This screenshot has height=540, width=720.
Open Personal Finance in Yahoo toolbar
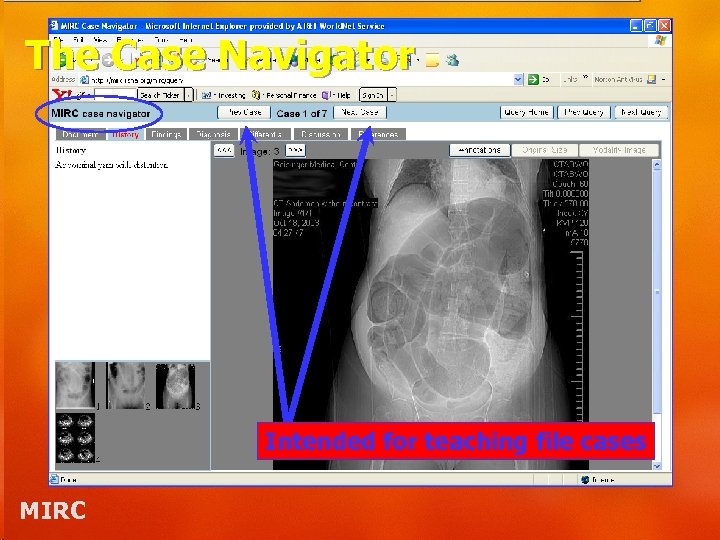tap(284, 95)
